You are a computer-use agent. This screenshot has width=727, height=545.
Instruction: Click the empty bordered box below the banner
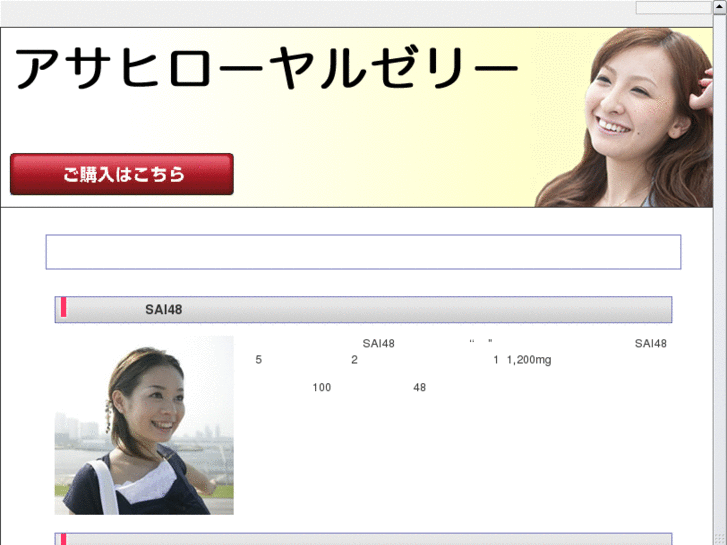click(363, 252)
